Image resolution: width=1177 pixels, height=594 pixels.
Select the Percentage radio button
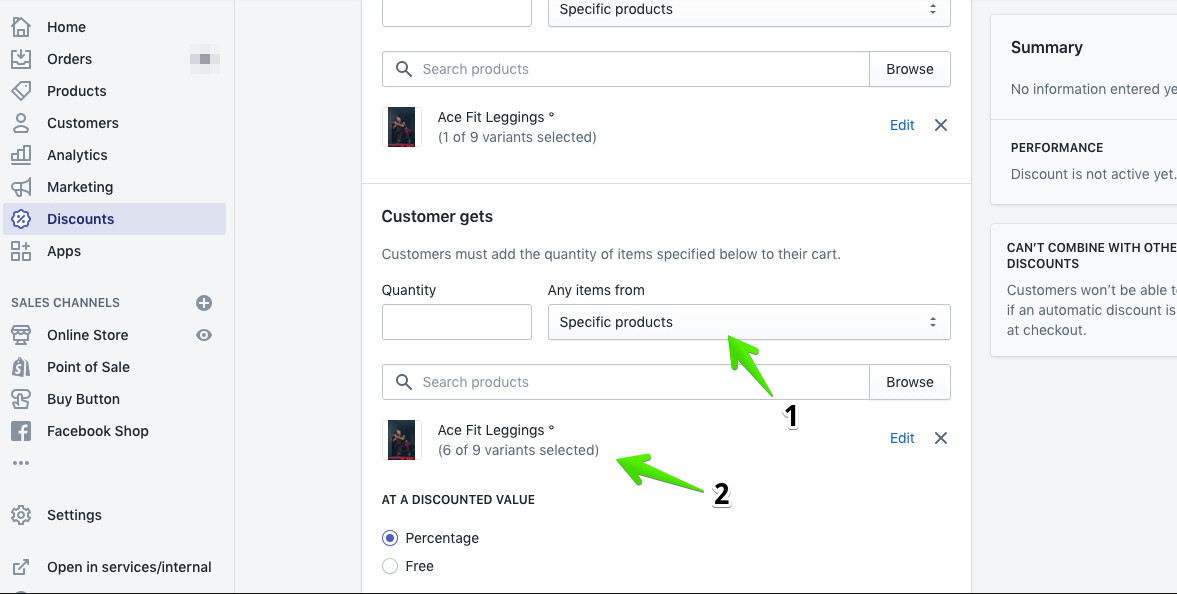[390, 538]
